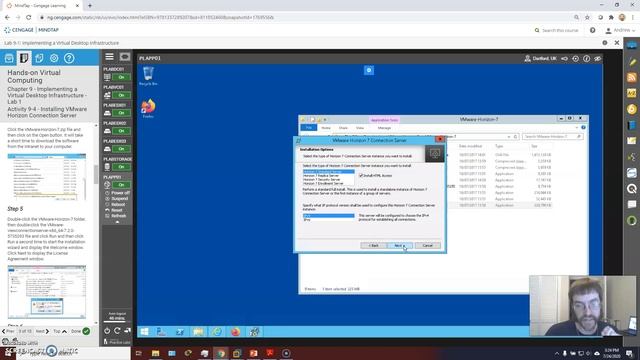Click Suspend for PLAPP01
Viewport: 640px width, 360px height.
117,199
